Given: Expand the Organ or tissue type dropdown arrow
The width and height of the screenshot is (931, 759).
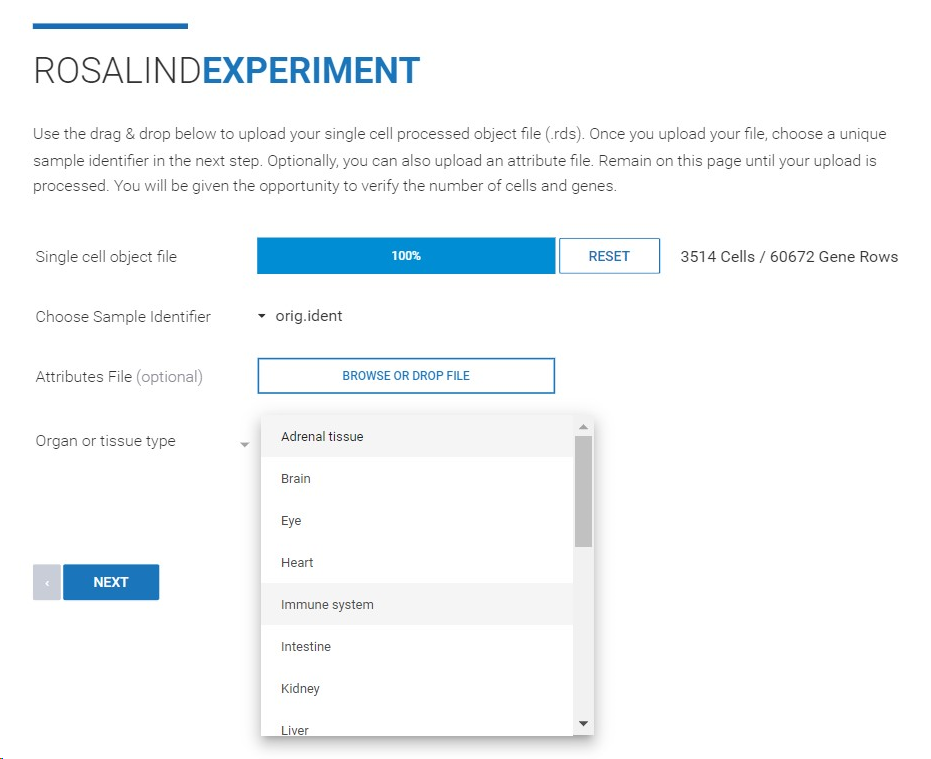Looking at the screenshot, I should 244,444.
